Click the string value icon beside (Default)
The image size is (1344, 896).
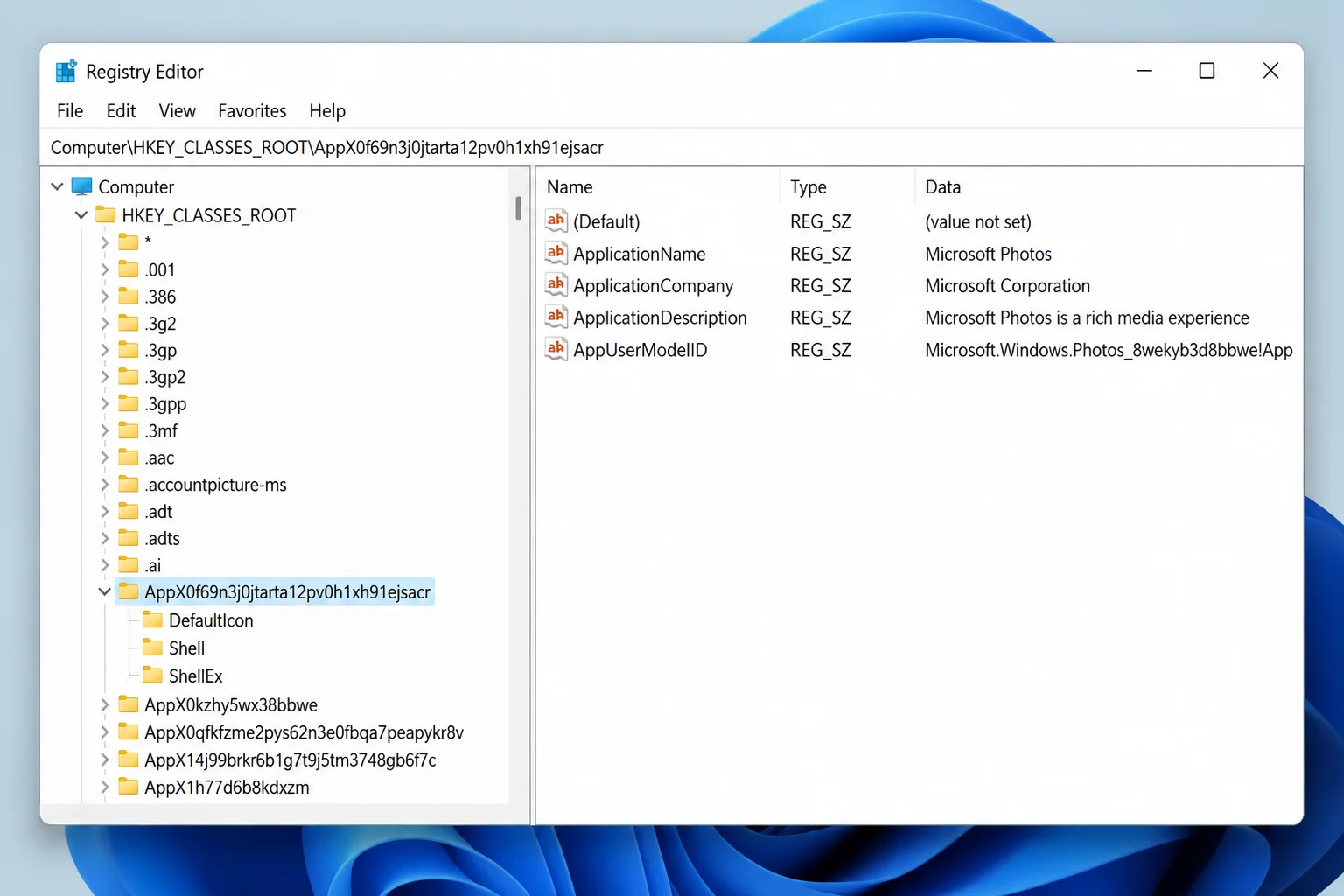[556, 220]
